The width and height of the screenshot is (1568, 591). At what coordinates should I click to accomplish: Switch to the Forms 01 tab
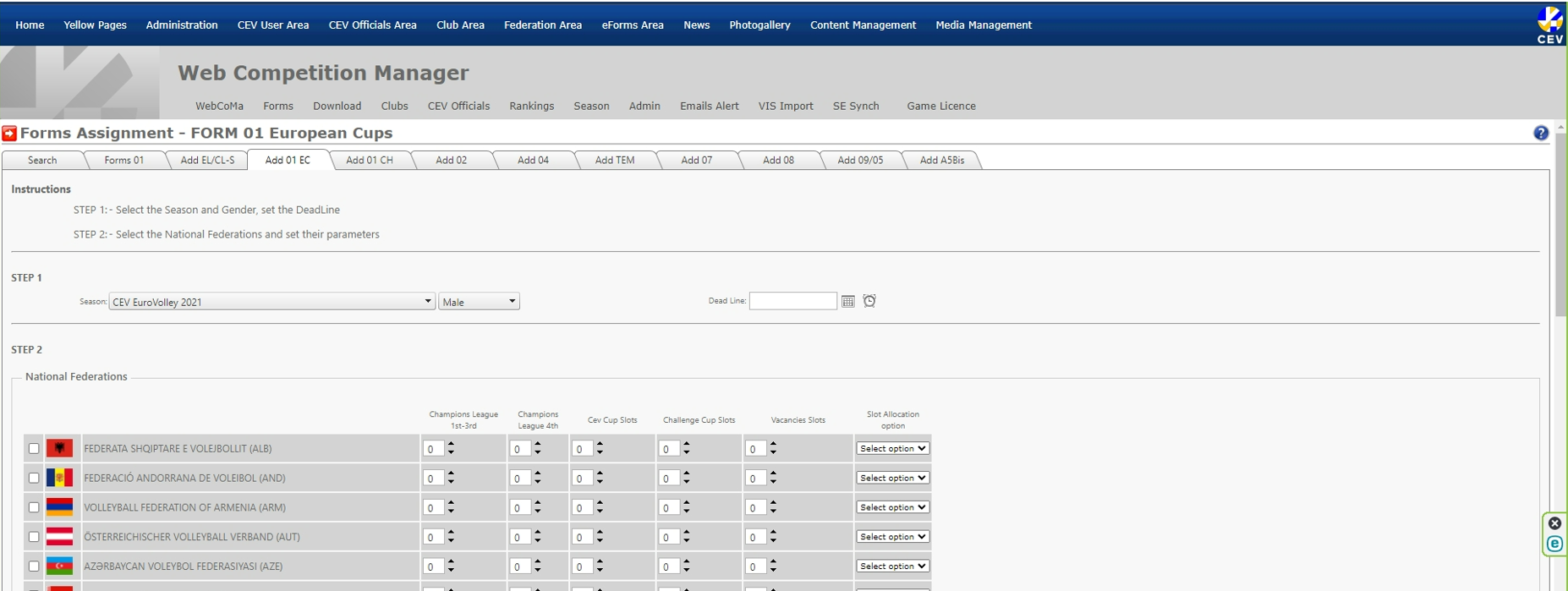click(124, 160)
